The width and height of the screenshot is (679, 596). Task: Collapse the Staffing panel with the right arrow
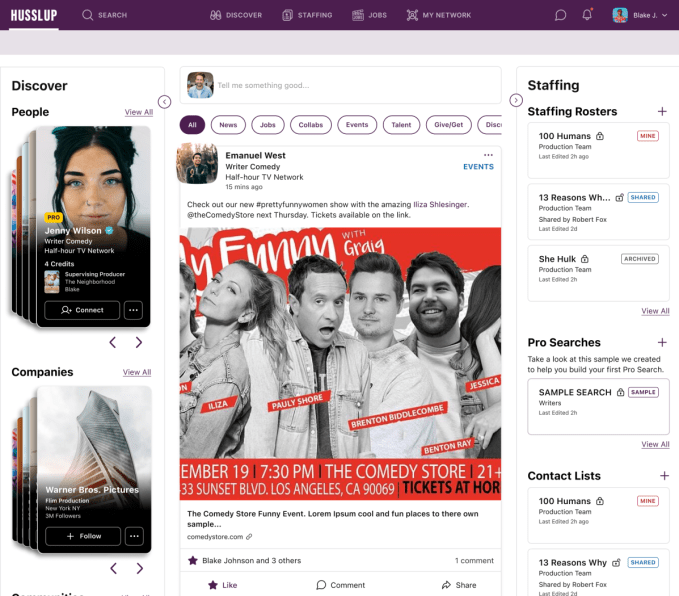[516, 100]
